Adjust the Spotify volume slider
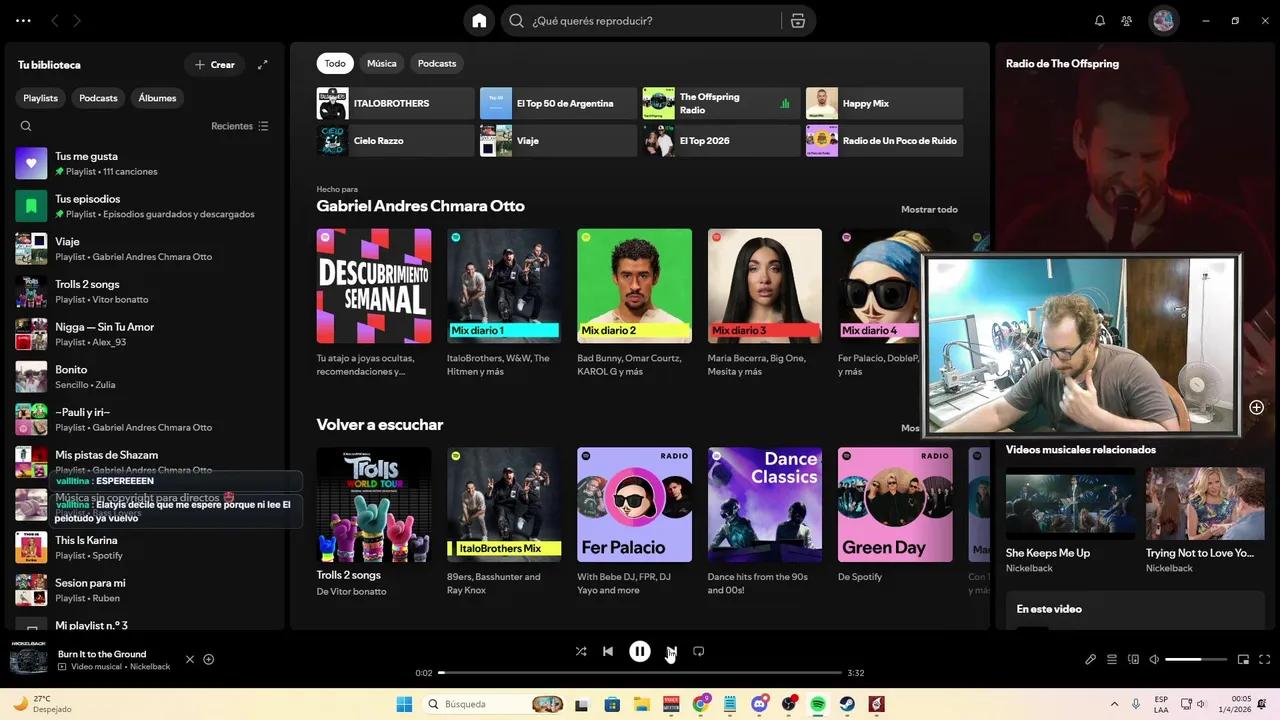The width and height of the screenshot is (1280, 720). (1196, 659)
